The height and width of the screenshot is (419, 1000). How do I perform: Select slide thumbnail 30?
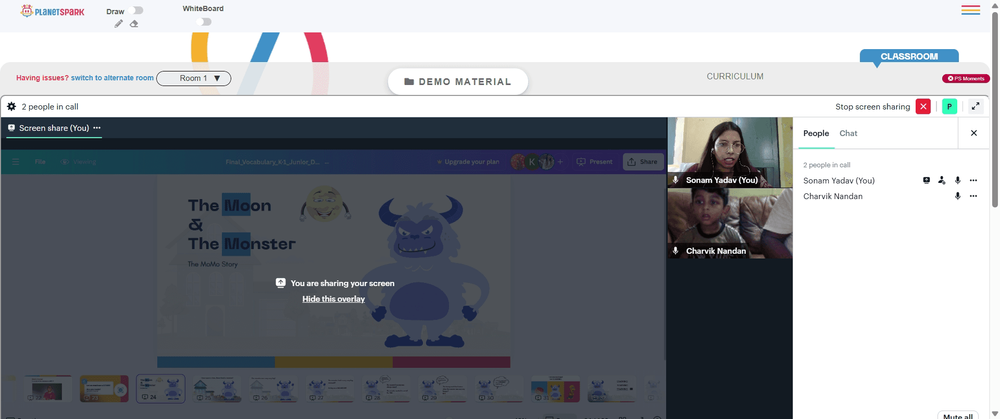499,388
